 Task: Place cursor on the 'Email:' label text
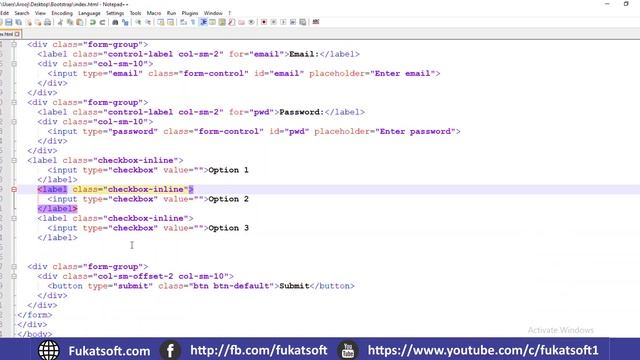tap(304, 54)
